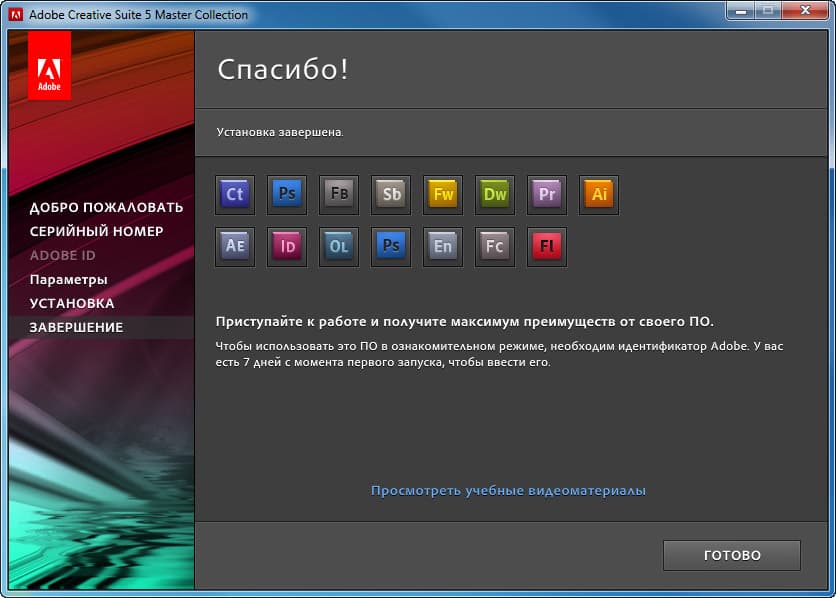Click the Приступайте к работе bold heading
The height and width of the screenshot is (598, 836).
click(464, 321)
